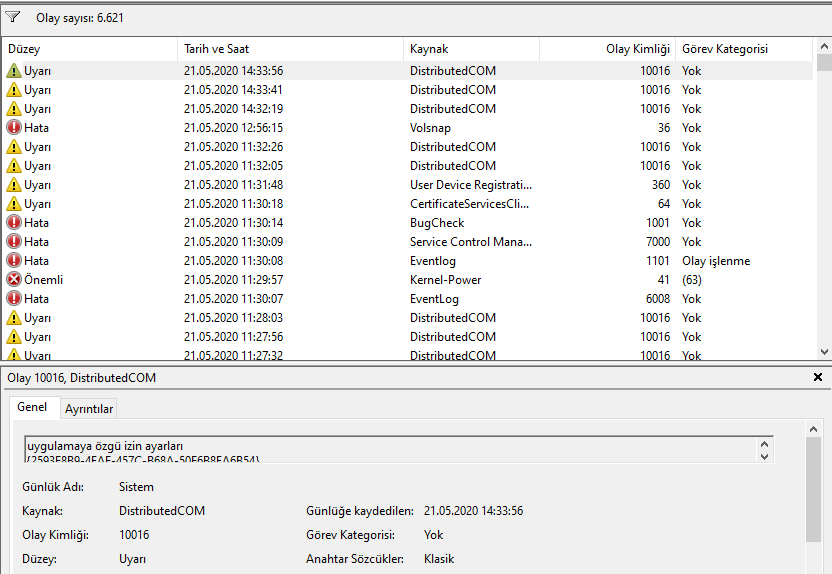The width and height of the screenshot is (832, 574).
Task: Sort by Düzey column header
Action: (x=90, y=49)
